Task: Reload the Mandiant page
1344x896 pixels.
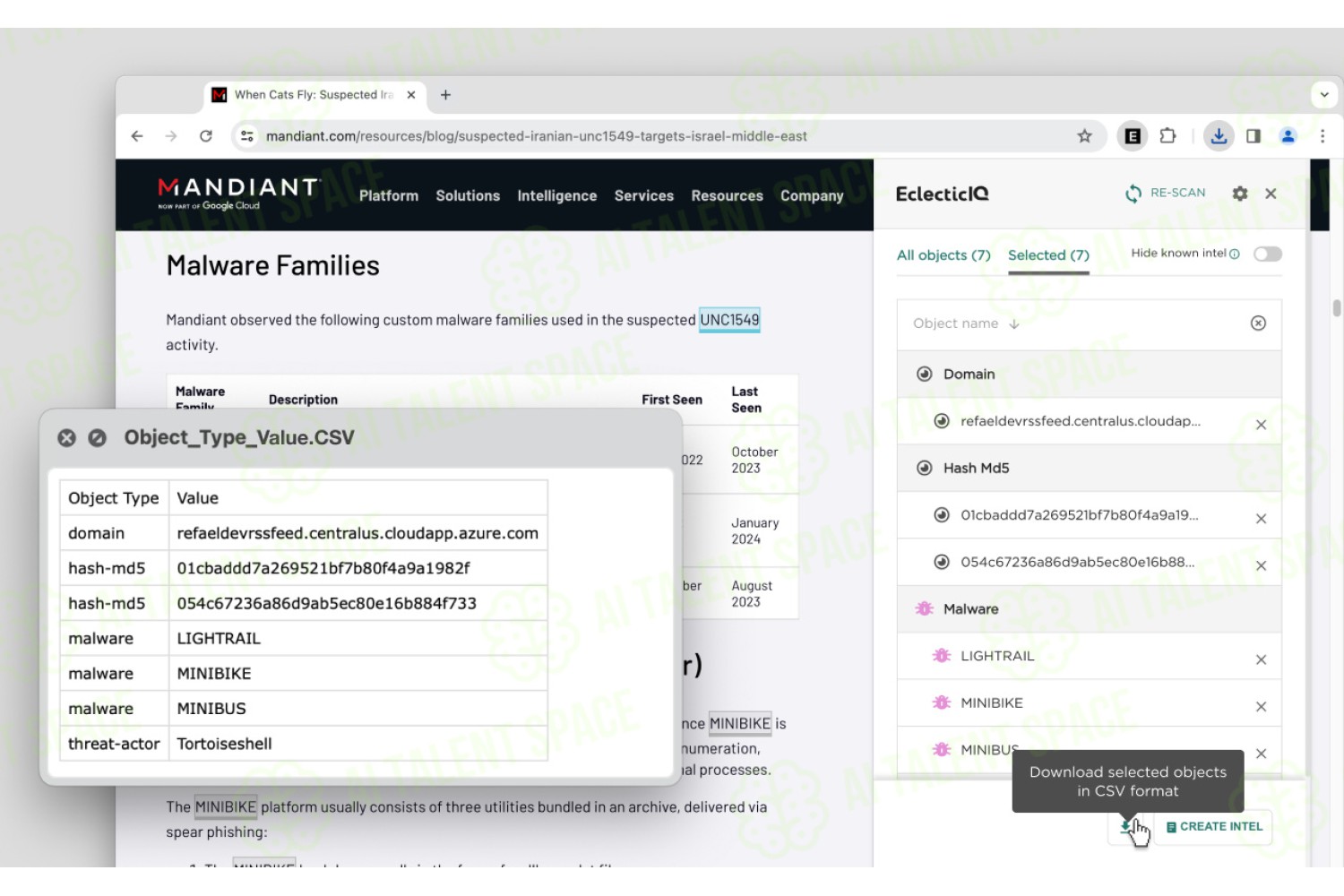Action: (206, 136)
